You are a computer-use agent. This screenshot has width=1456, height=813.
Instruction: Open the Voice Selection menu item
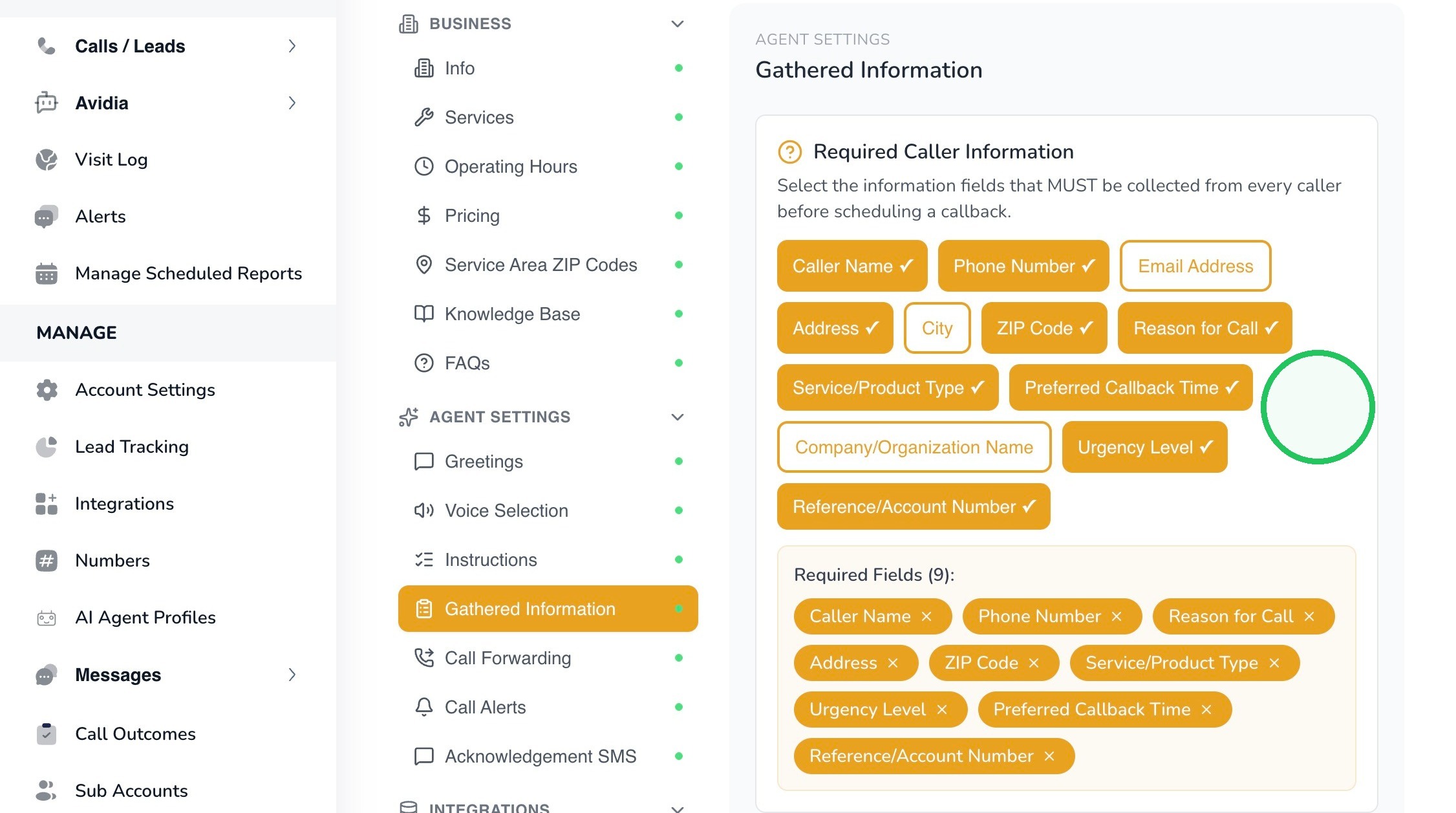548,510
